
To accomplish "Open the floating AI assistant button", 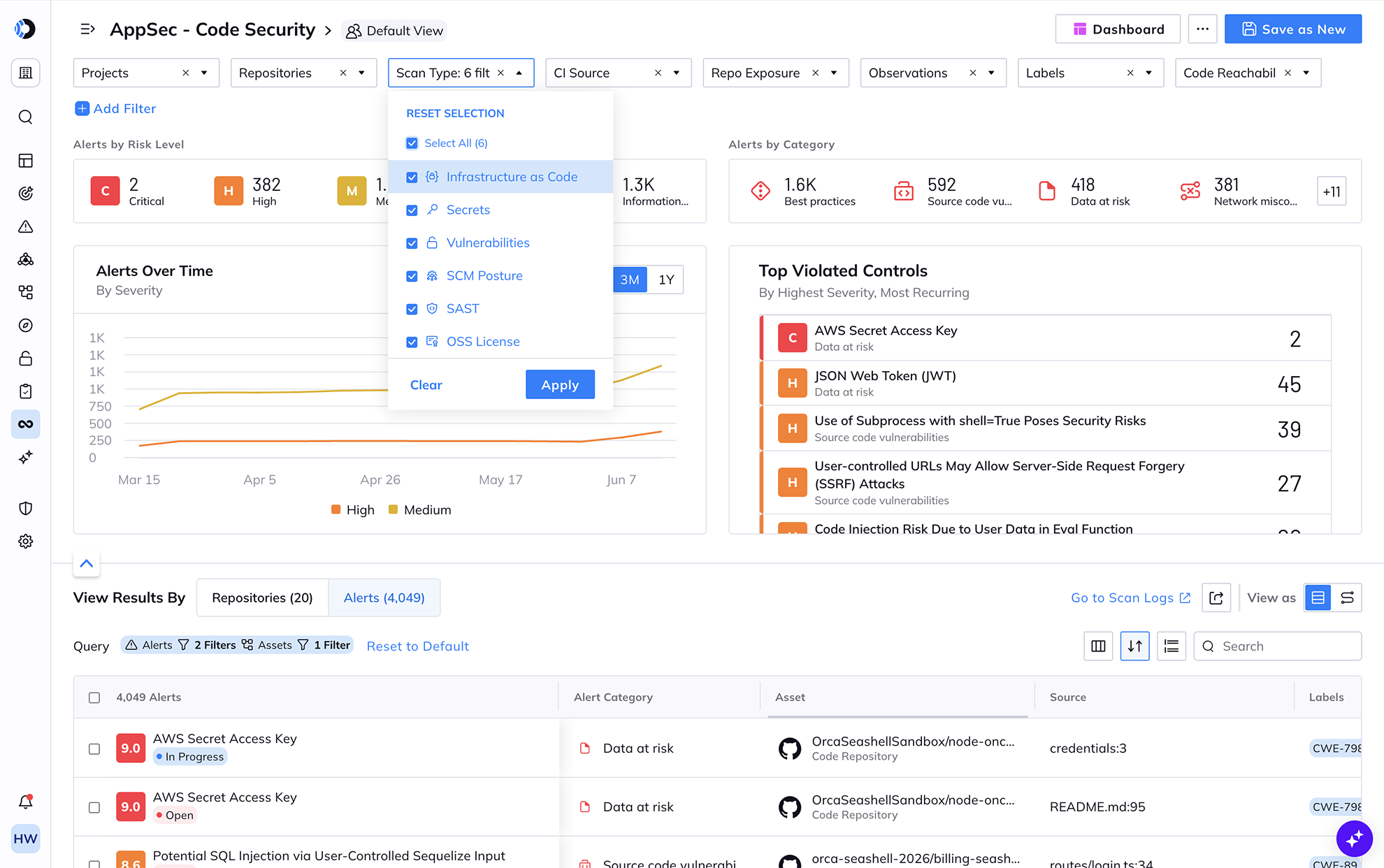I will click(x=1354, y=837).
